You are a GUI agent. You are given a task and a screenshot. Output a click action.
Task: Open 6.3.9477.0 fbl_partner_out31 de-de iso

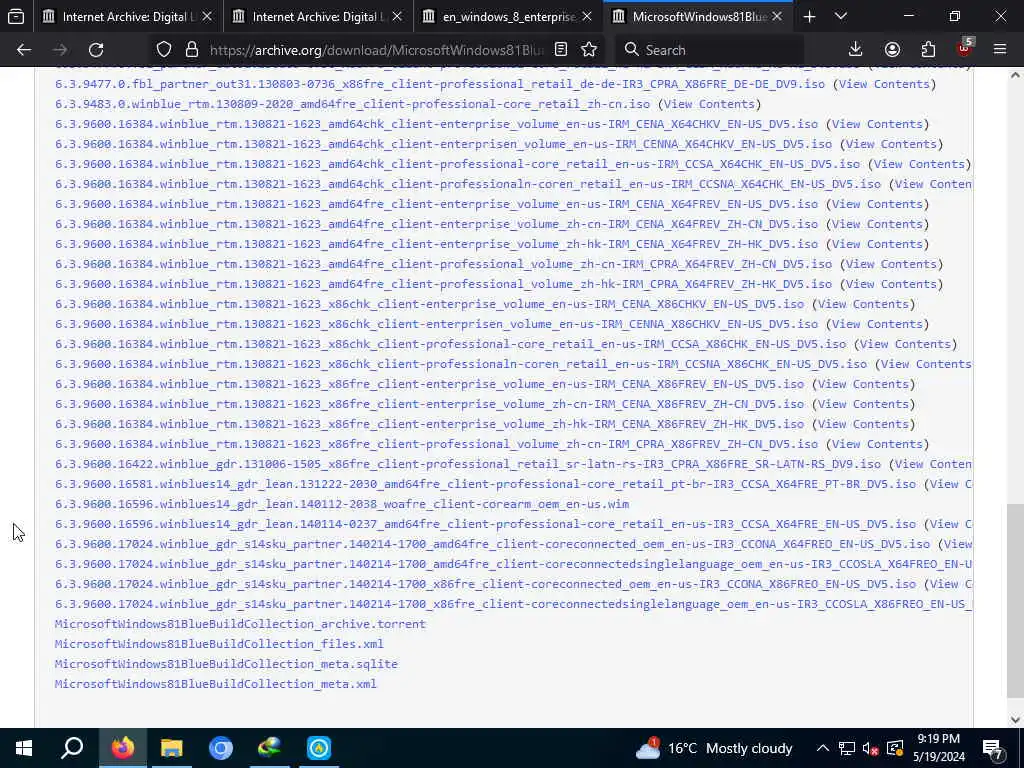(x=440, y=84)
